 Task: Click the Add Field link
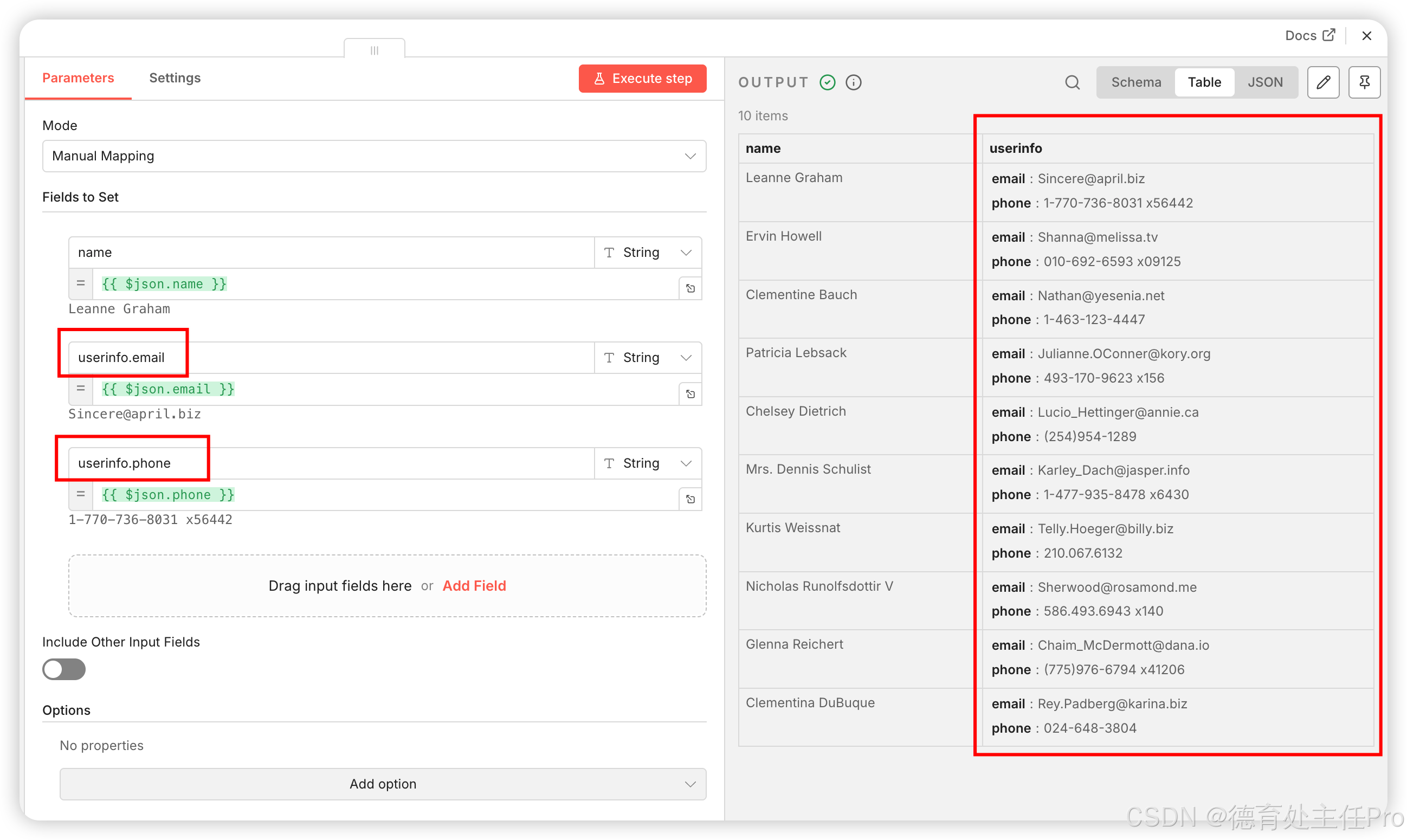point(474,586)
